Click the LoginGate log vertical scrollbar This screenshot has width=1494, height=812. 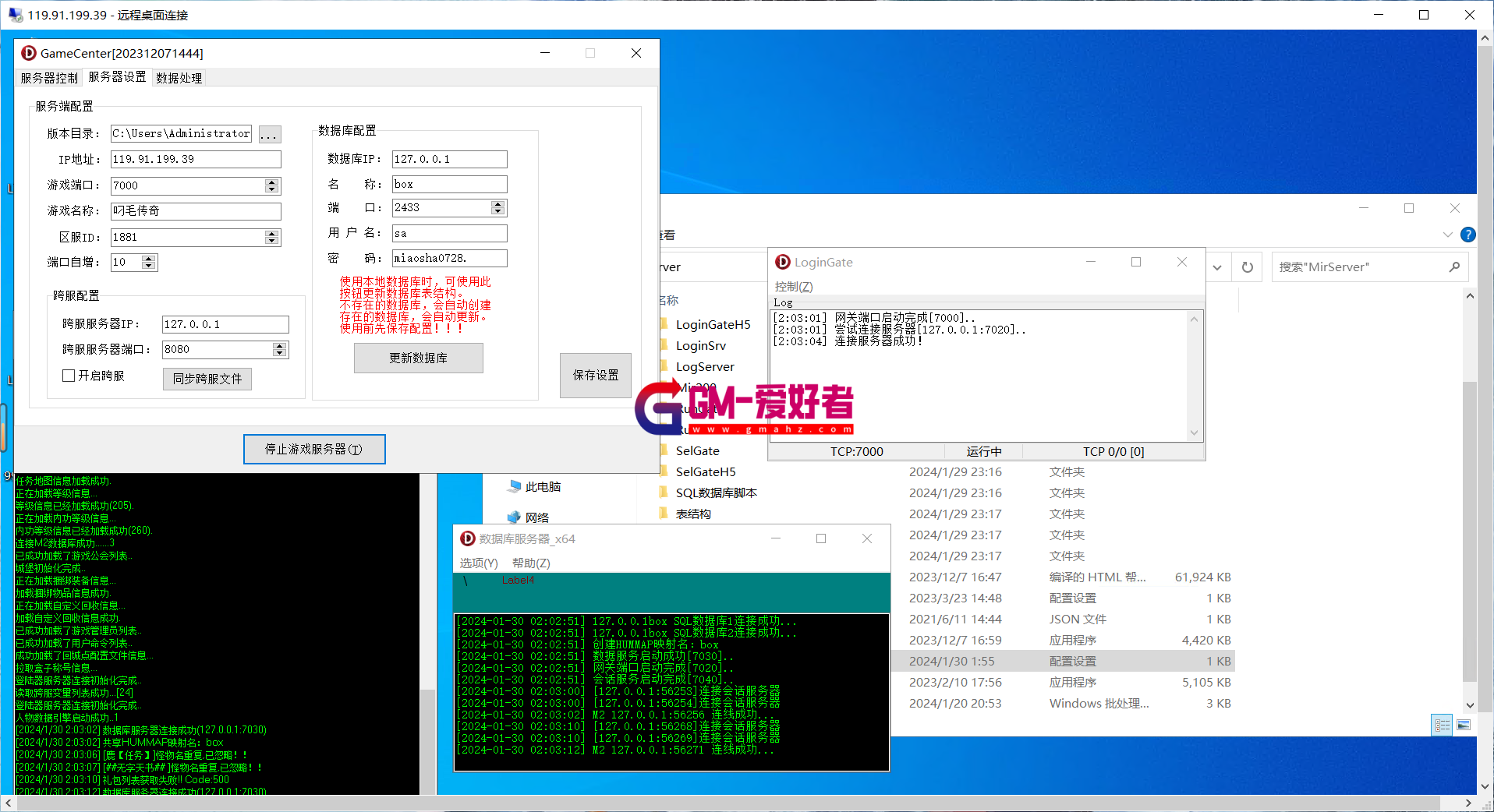[1194, 376]
